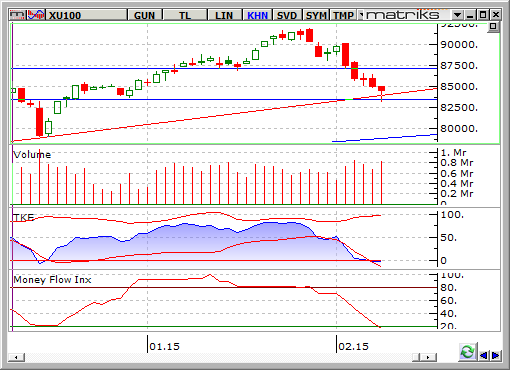
Task: Click the 82500. price axis label
Action: tap(459, 108)
